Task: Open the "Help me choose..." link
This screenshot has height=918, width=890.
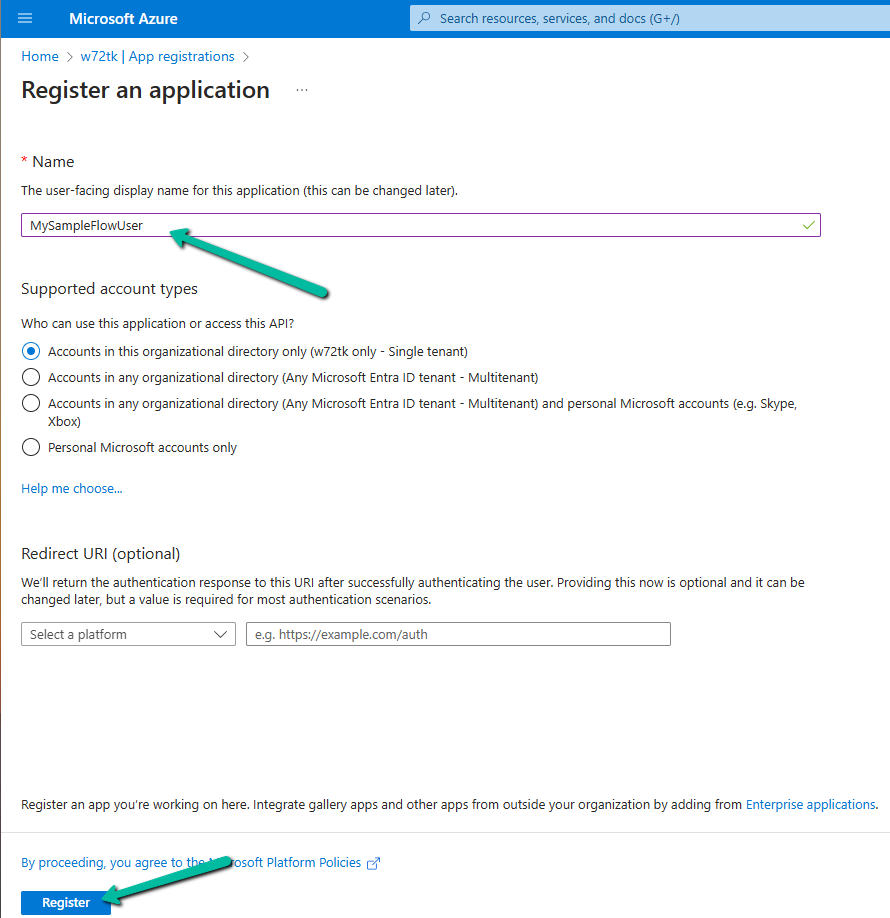Action: [71, 488]
